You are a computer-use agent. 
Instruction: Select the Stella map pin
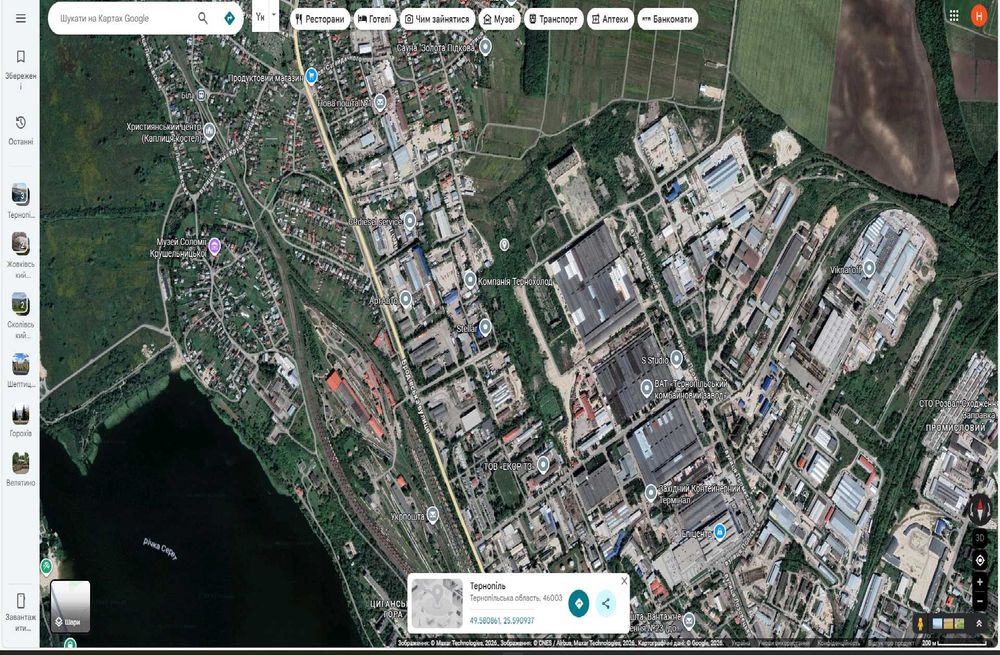(x=485, y=327)
